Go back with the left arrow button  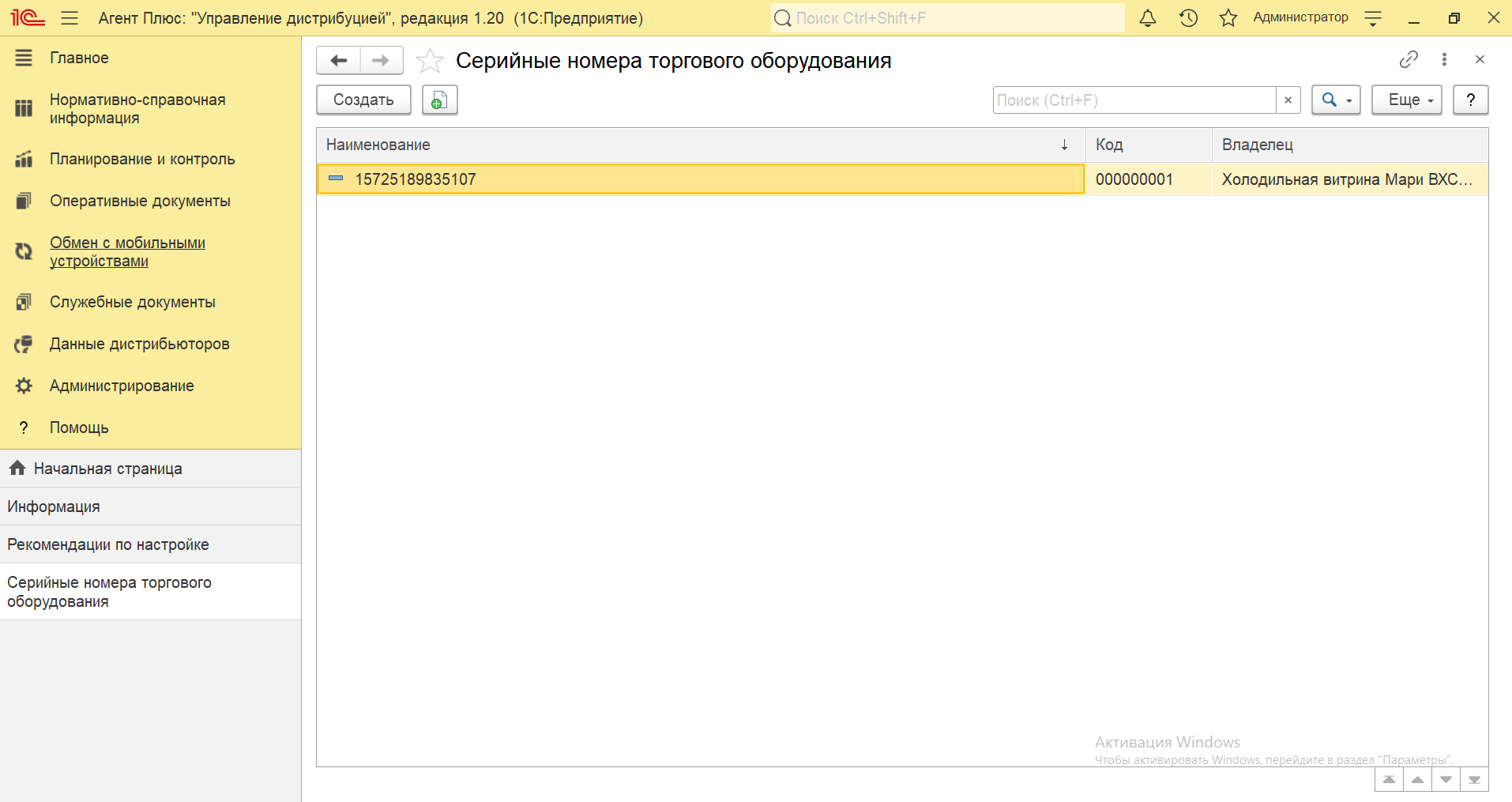click(339, 60)
